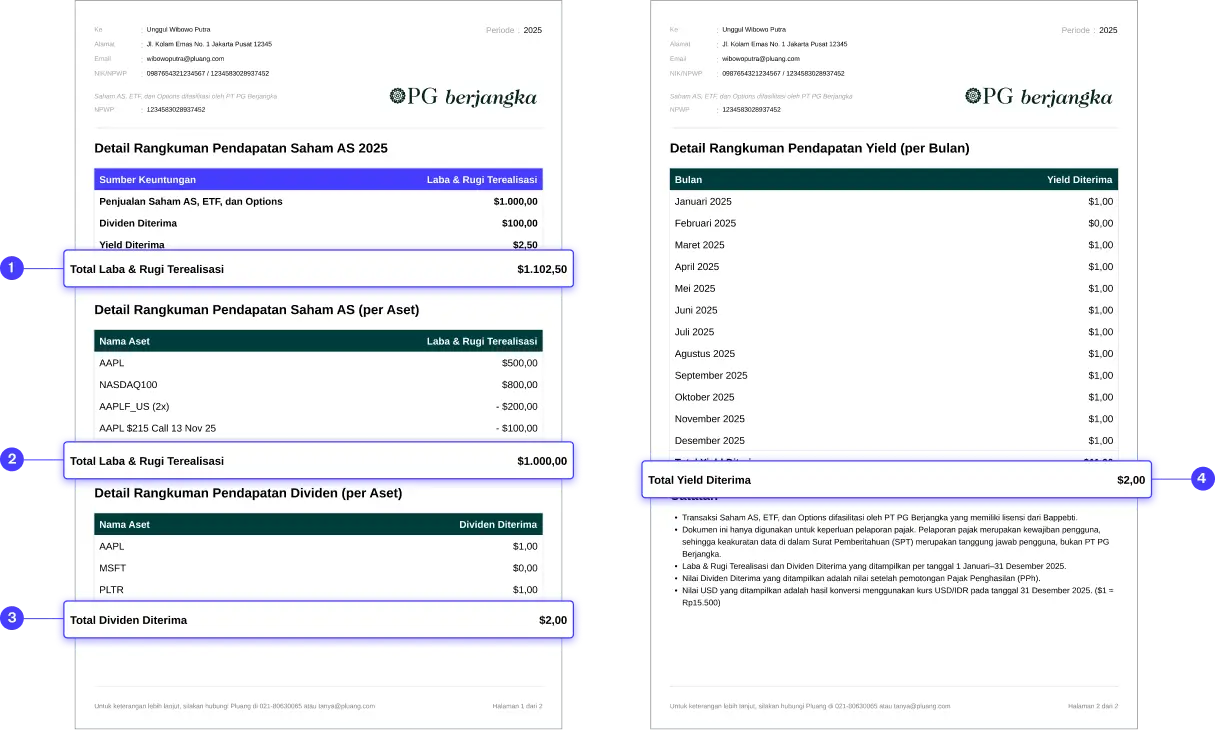Select the Total Dividen Diterima callout
This screenshot has height=730, width=1215.
point(318,620)
